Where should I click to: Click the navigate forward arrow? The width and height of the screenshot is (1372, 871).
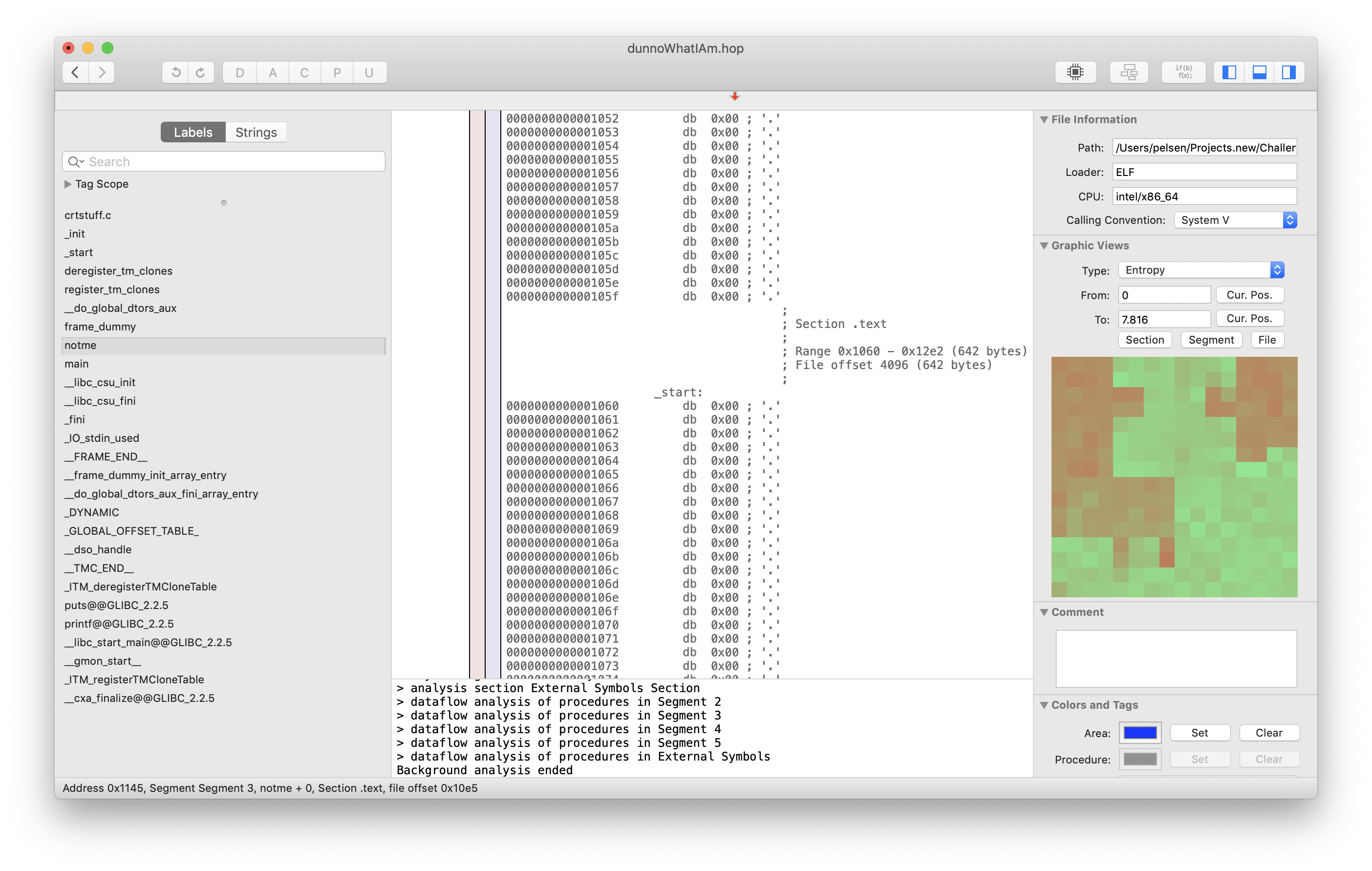click(x=102, y=72)
